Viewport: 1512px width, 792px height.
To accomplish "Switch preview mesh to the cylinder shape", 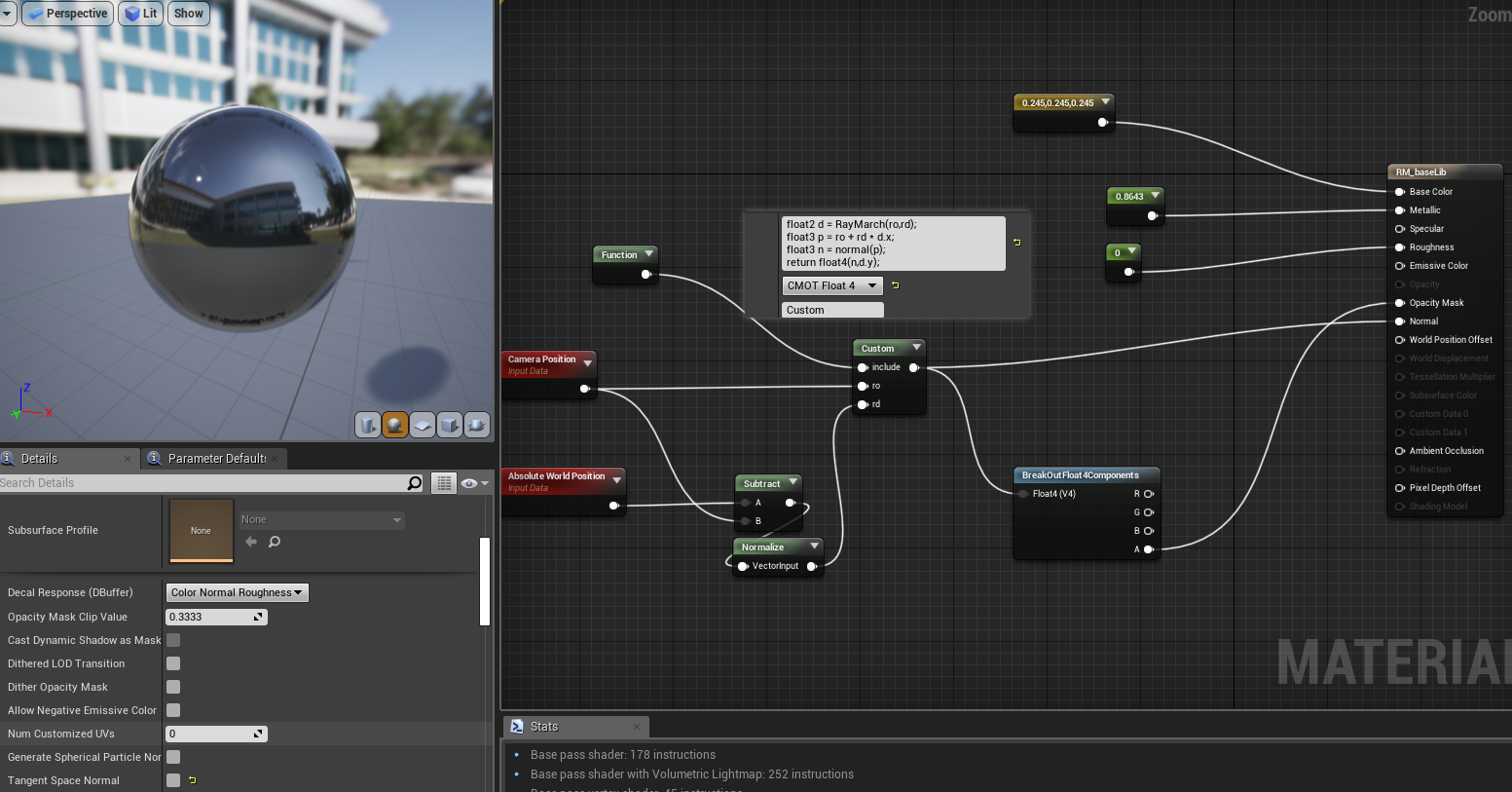I will click(368, 425).
